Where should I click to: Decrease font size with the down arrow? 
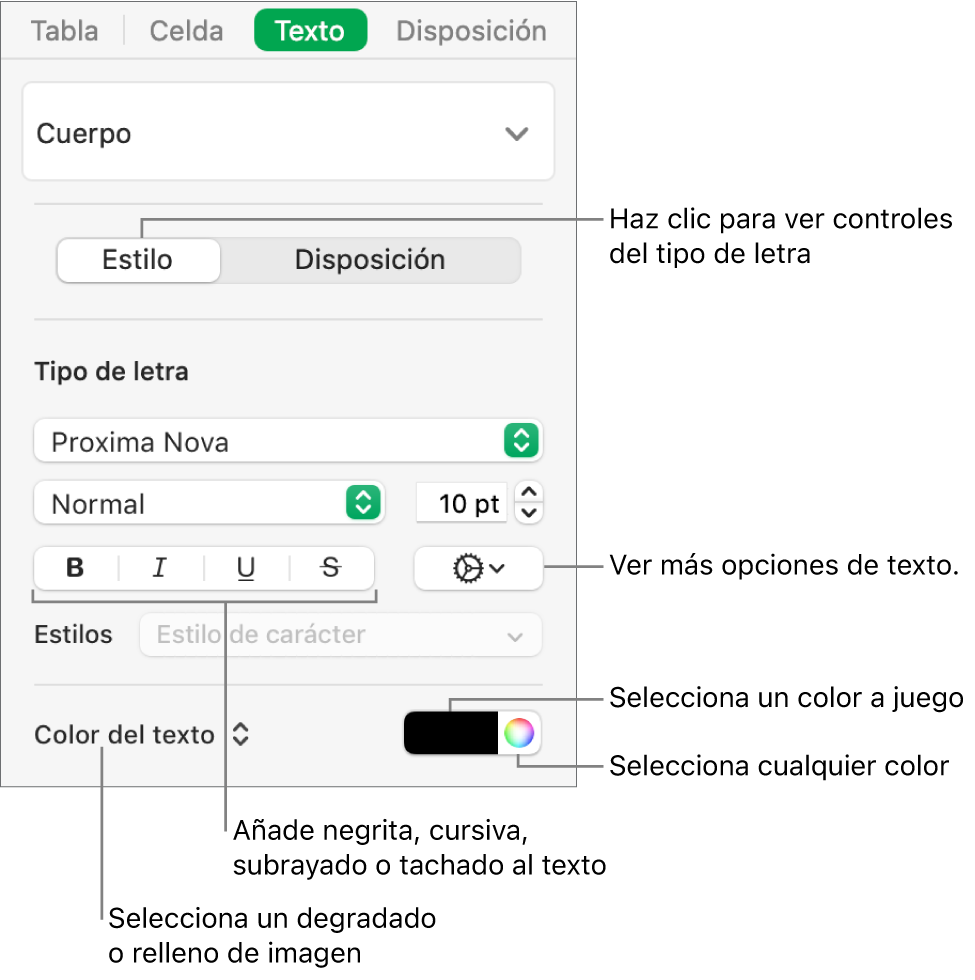[529, 513]
